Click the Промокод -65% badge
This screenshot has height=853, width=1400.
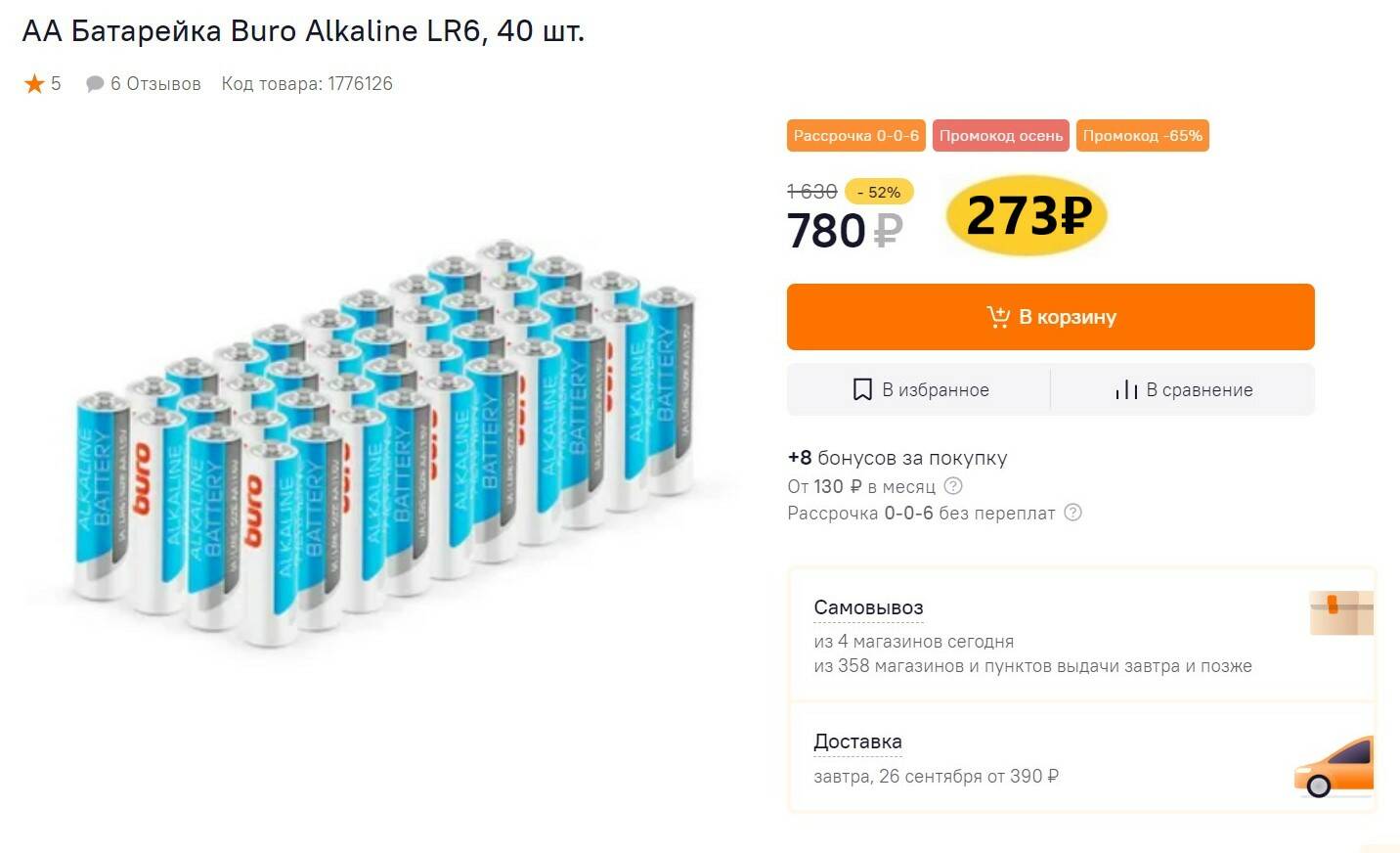point(1142,136)
